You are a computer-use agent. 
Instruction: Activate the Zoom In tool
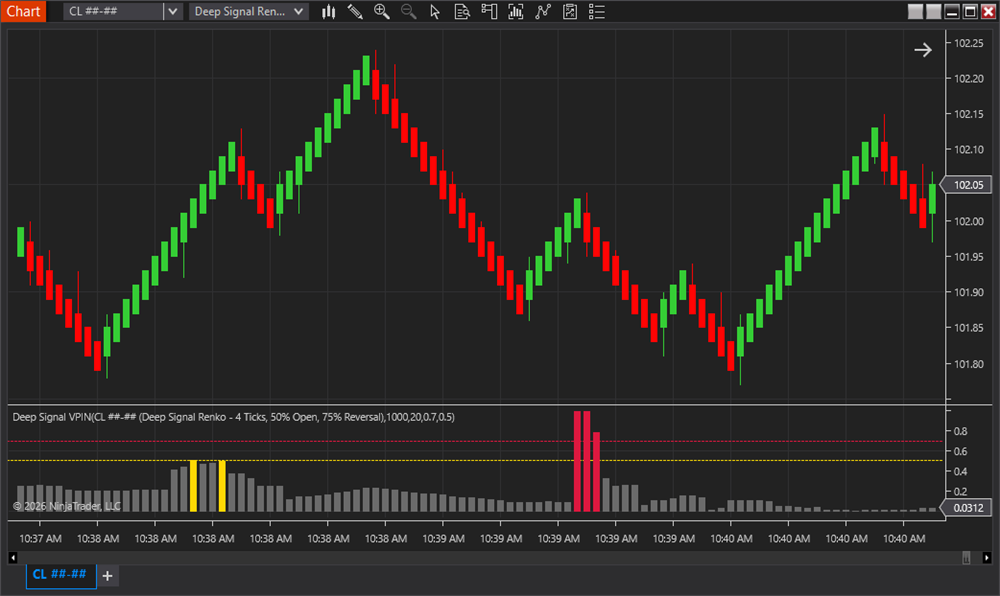pos(381,11)
